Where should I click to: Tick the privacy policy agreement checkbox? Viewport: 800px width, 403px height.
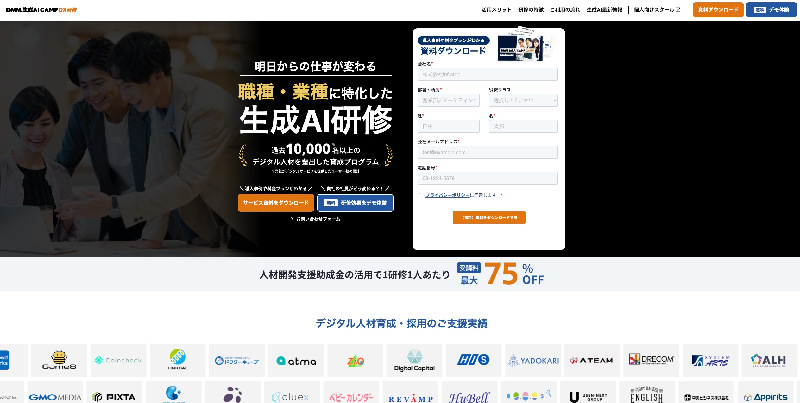(x=421, y=196)
